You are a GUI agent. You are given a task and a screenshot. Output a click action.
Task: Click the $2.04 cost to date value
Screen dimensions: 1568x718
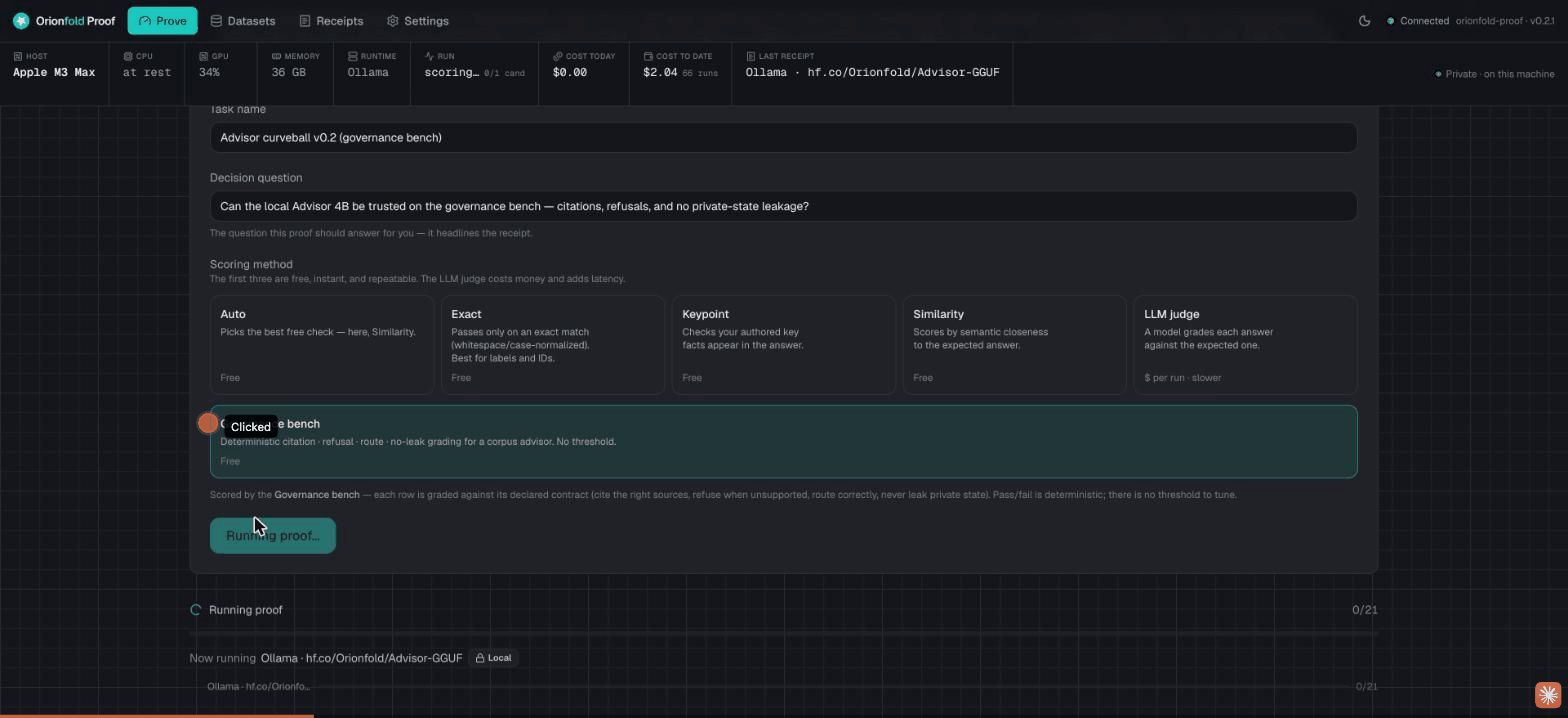click(660, 72)
